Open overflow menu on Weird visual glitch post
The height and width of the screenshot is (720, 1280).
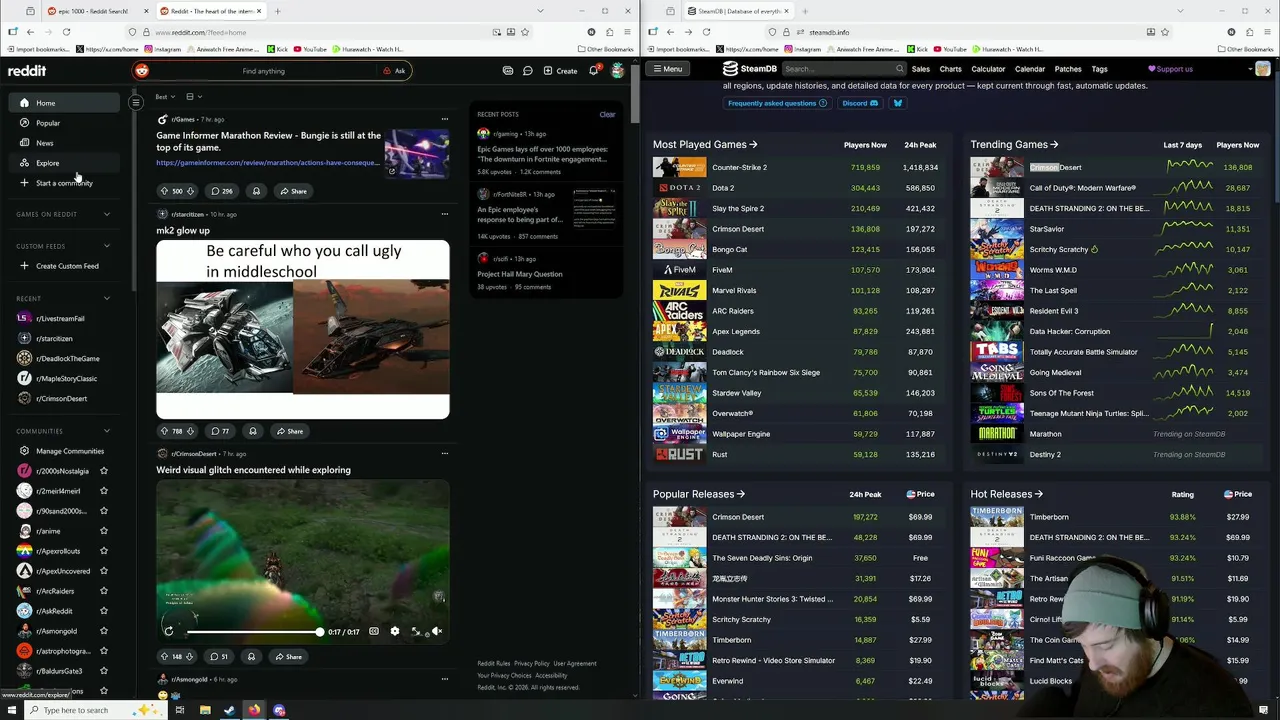point(445,454)
